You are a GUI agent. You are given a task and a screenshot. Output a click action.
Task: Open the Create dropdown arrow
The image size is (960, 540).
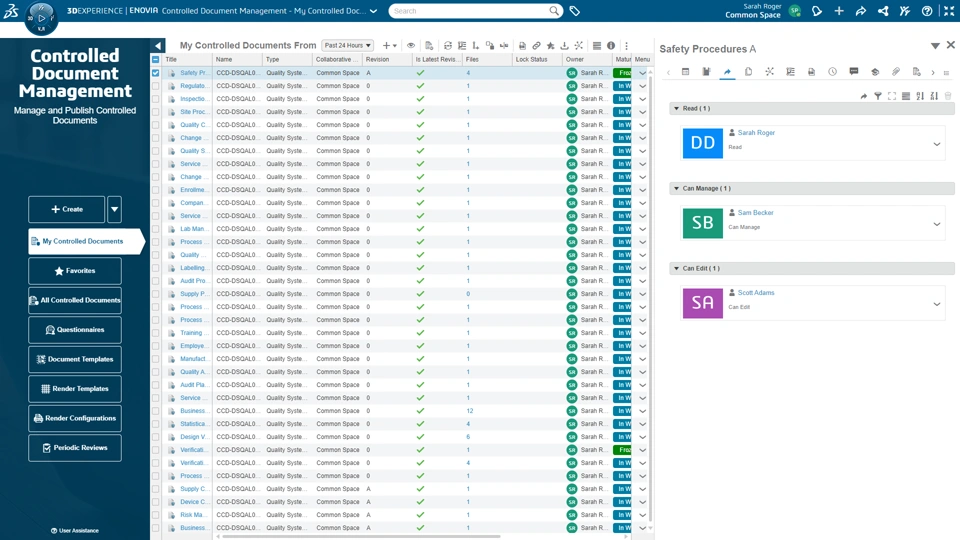(114, 209)
